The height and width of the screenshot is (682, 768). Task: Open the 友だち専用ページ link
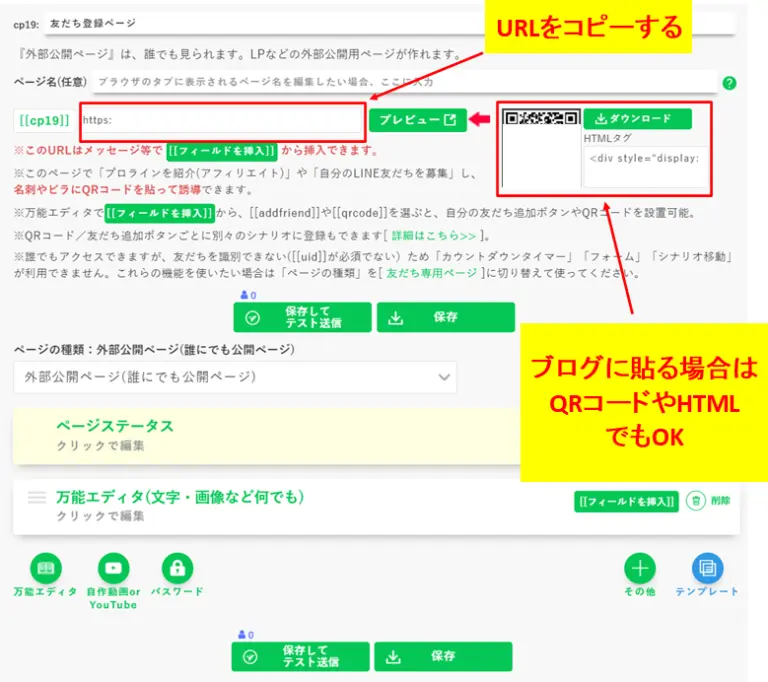[432, 273]
